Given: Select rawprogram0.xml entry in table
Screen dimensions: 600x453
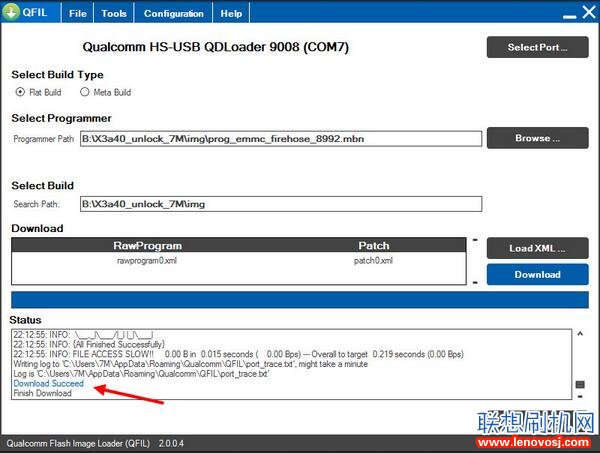Looking at the screenshot, I should click(x=147, y=261).
